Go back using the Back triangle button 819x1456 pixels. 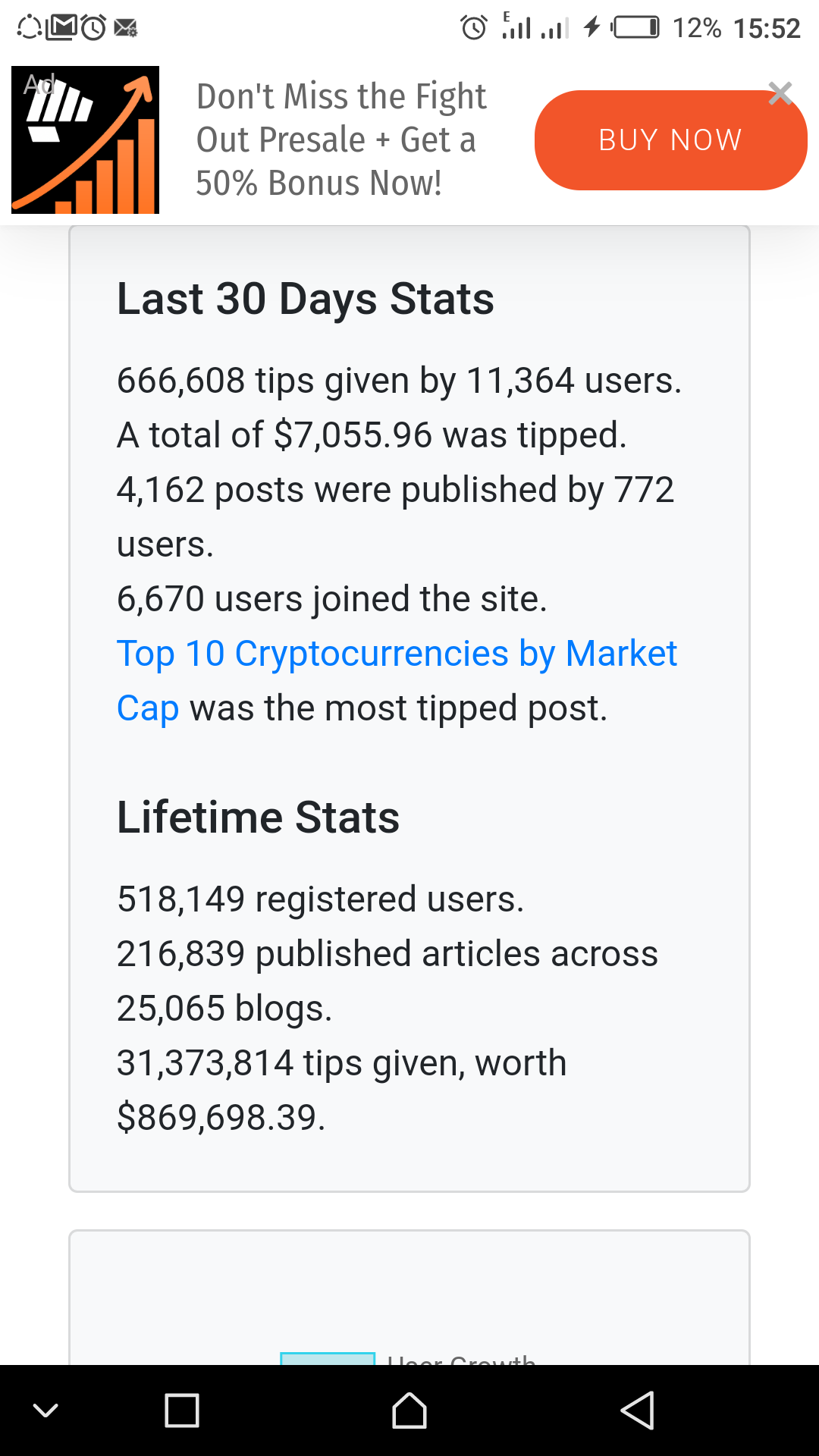(x=637, y=1410)
